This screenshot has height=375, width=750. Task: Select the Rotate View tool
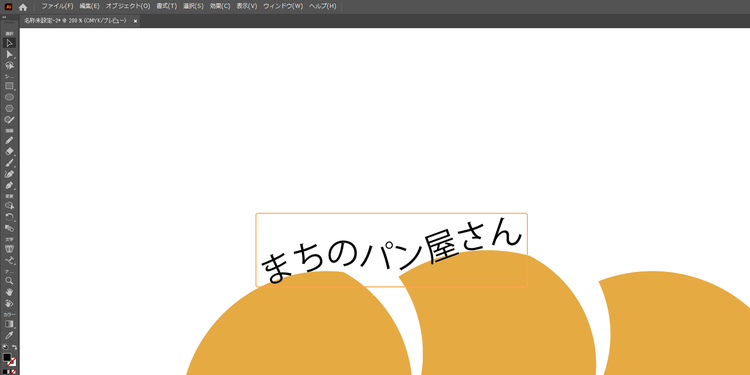coord(9,303)
